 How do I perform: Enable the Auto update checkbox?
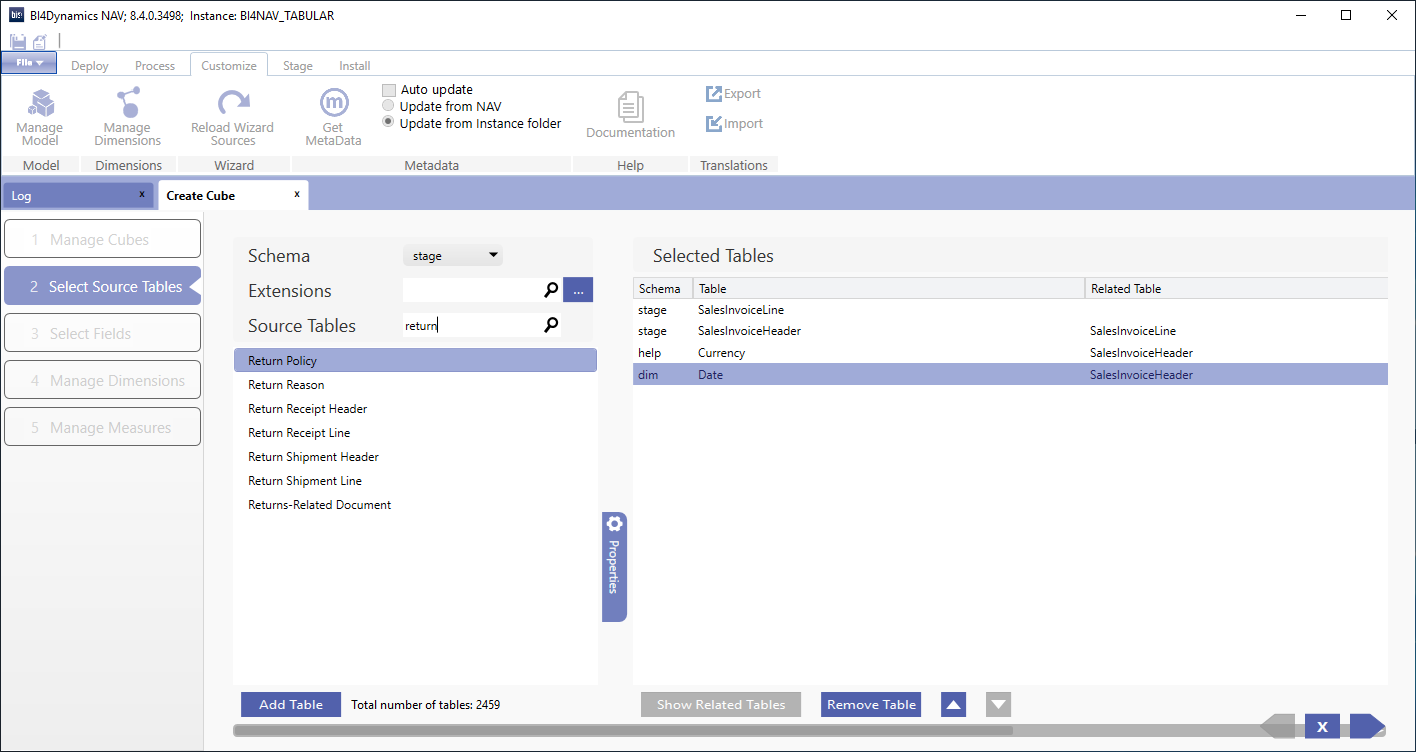pyautogui.click(x=389, y=90)
